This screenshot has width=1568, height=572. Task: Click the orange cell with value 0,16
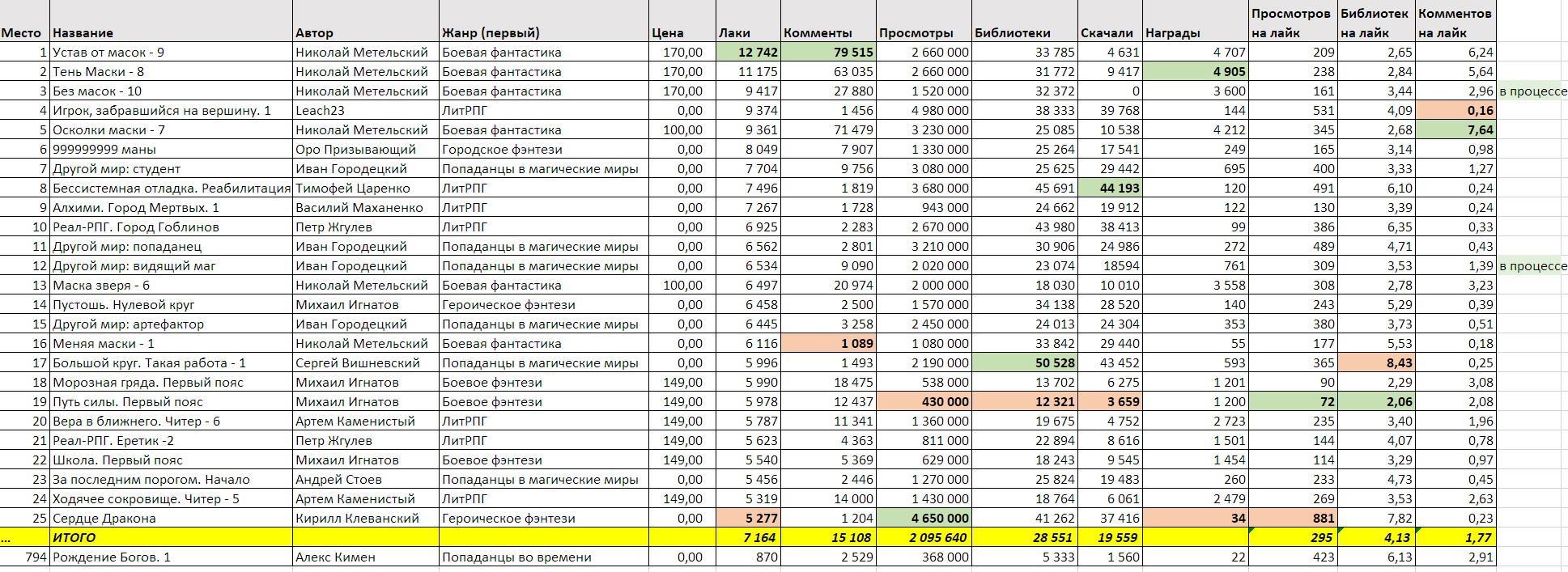[x=1455, y=111]
